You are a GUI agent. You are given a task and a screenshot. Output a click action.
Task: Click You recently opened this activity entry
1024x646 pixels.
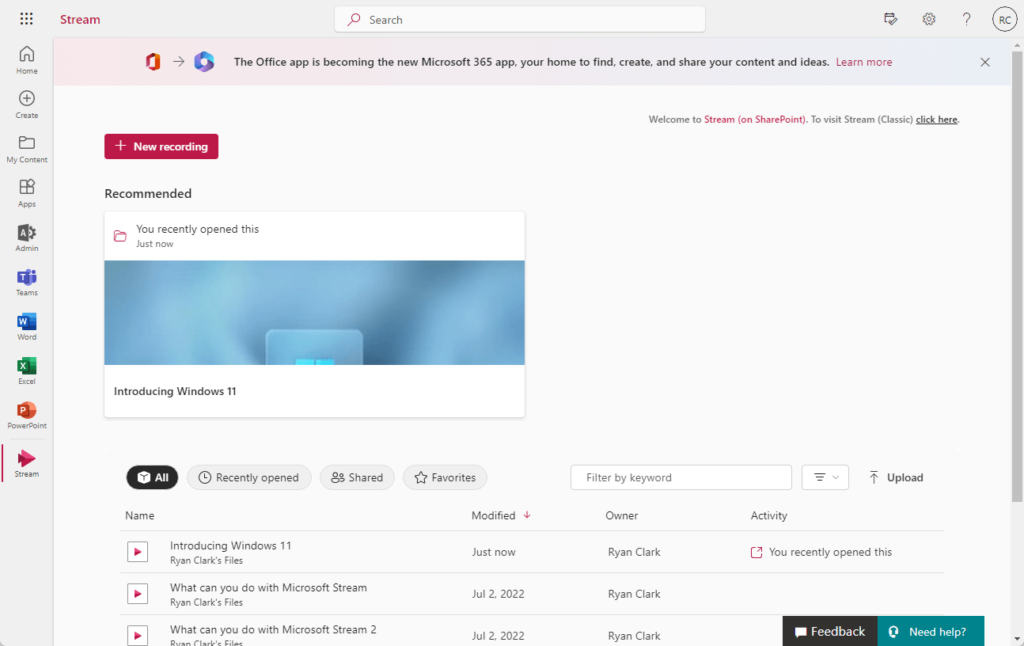coord(821,552)
